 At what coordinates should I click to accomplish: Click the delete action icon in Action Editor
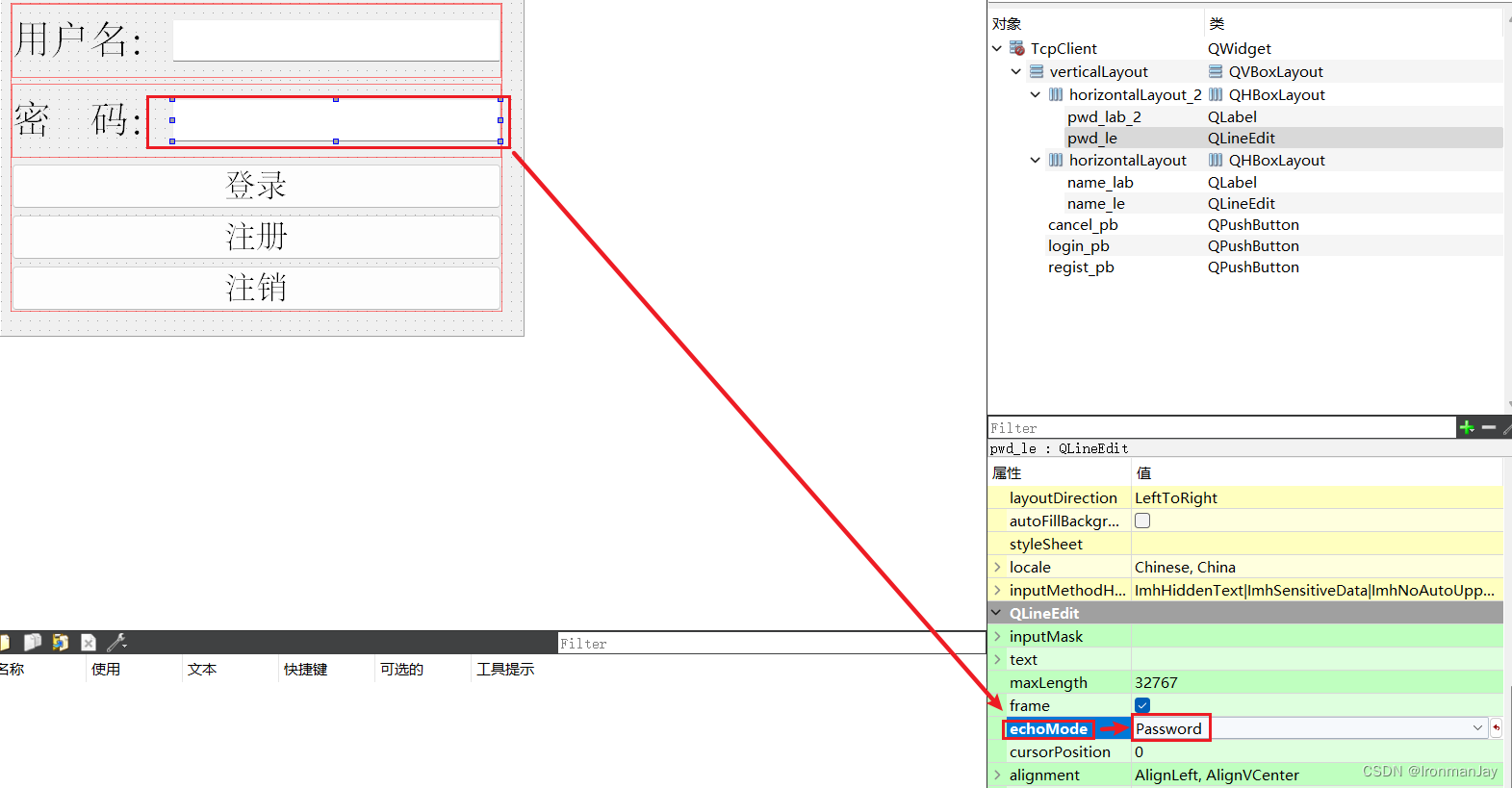click(x=89, y=642)
